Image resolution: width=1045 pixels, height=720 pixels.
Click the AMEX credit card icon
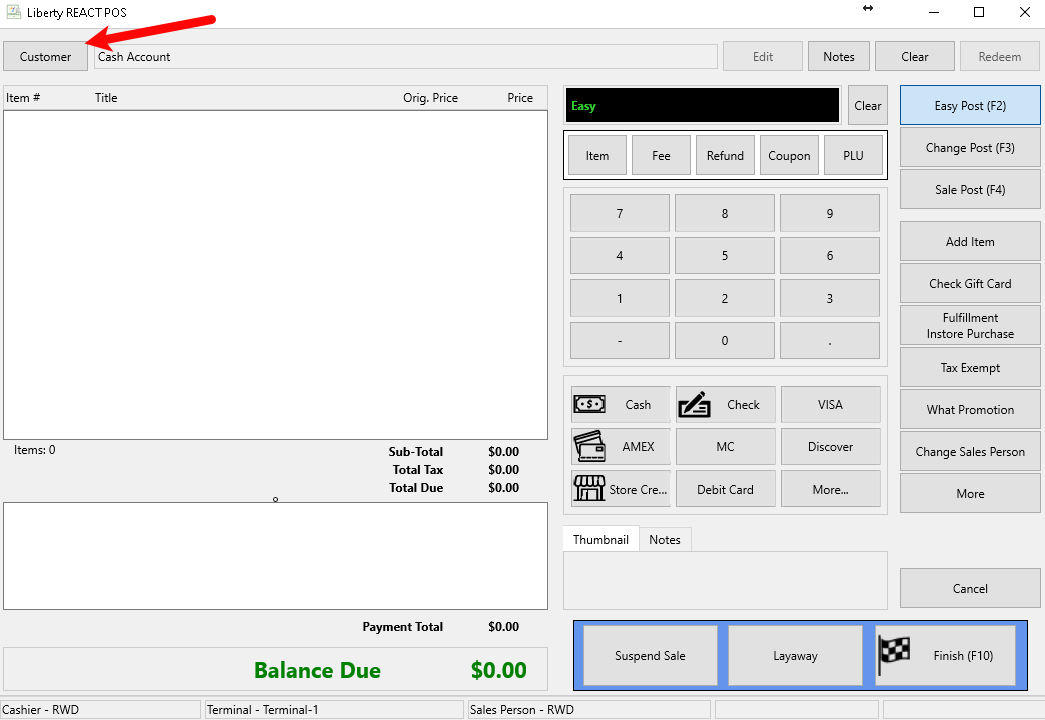pos(589,447)
